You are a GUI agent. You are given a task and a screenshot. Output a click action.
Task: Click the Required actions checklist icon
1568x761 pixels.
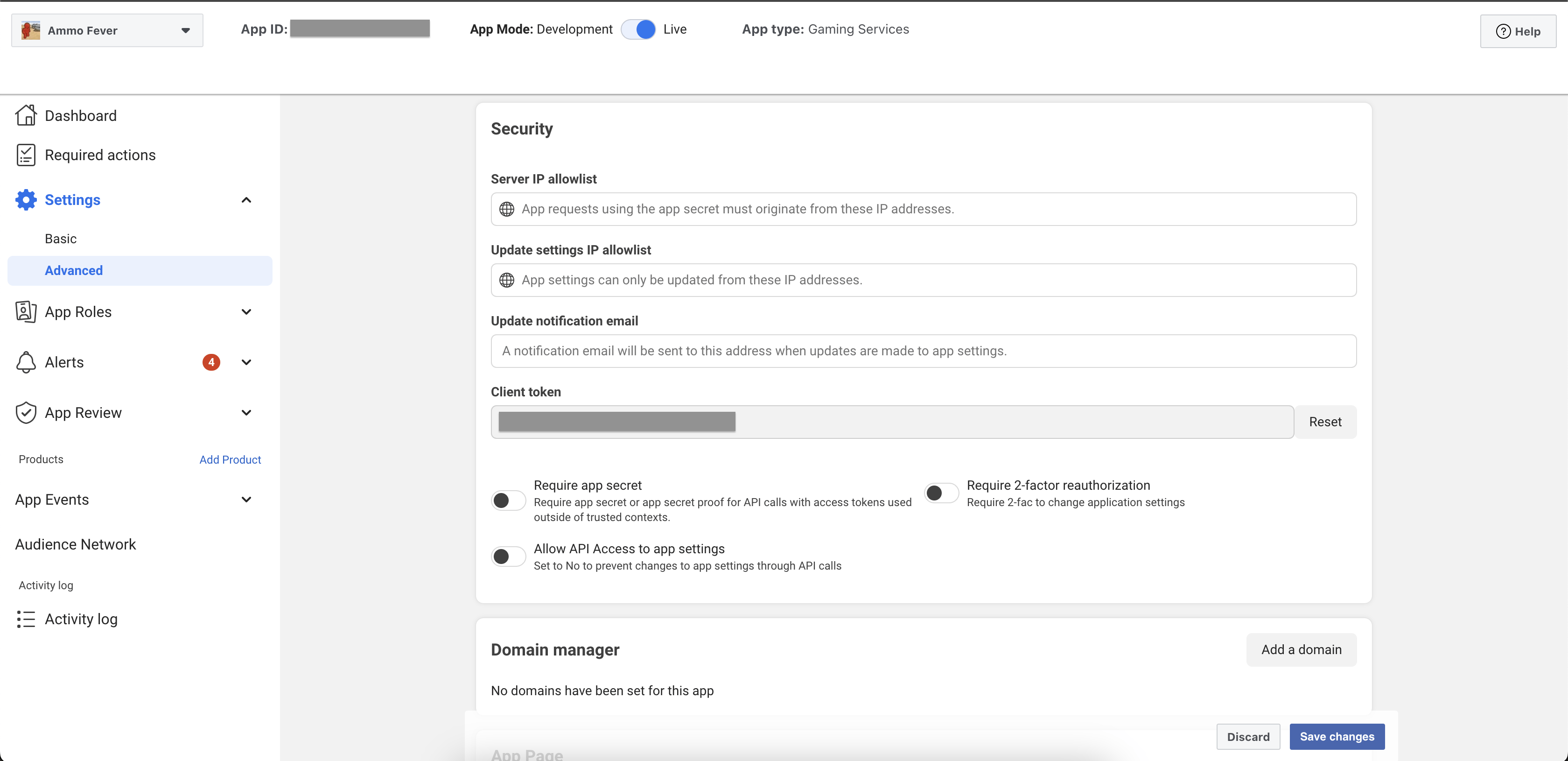coord(26,155)
